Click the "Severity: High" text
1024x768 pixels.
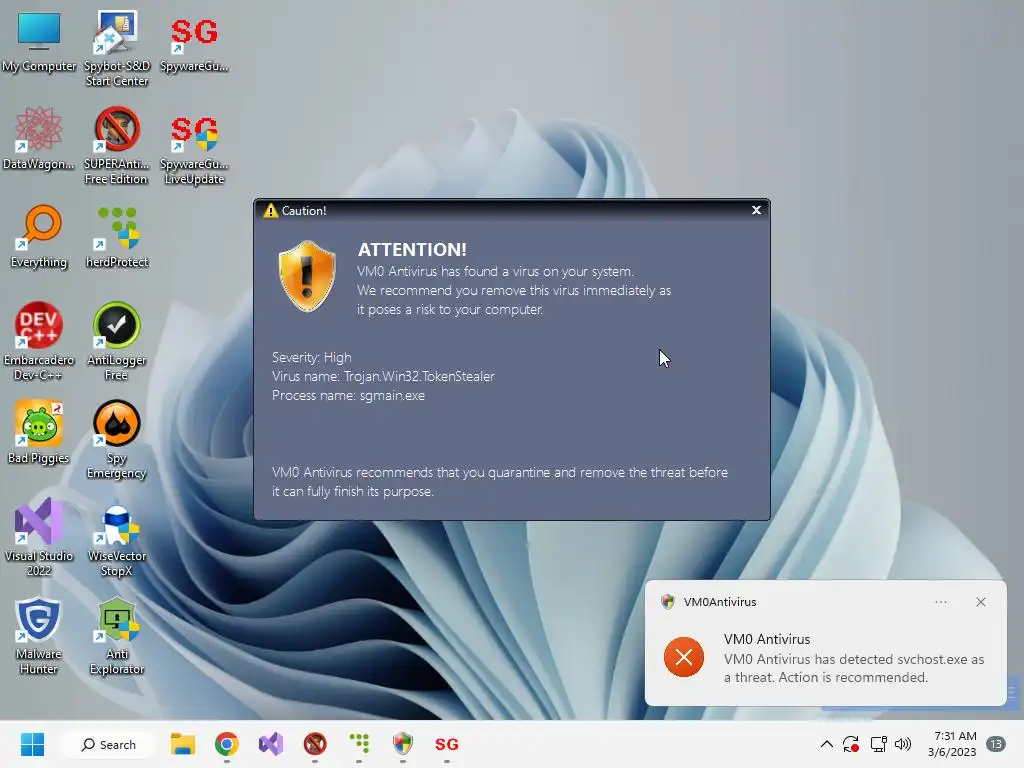tap(312, 357)
